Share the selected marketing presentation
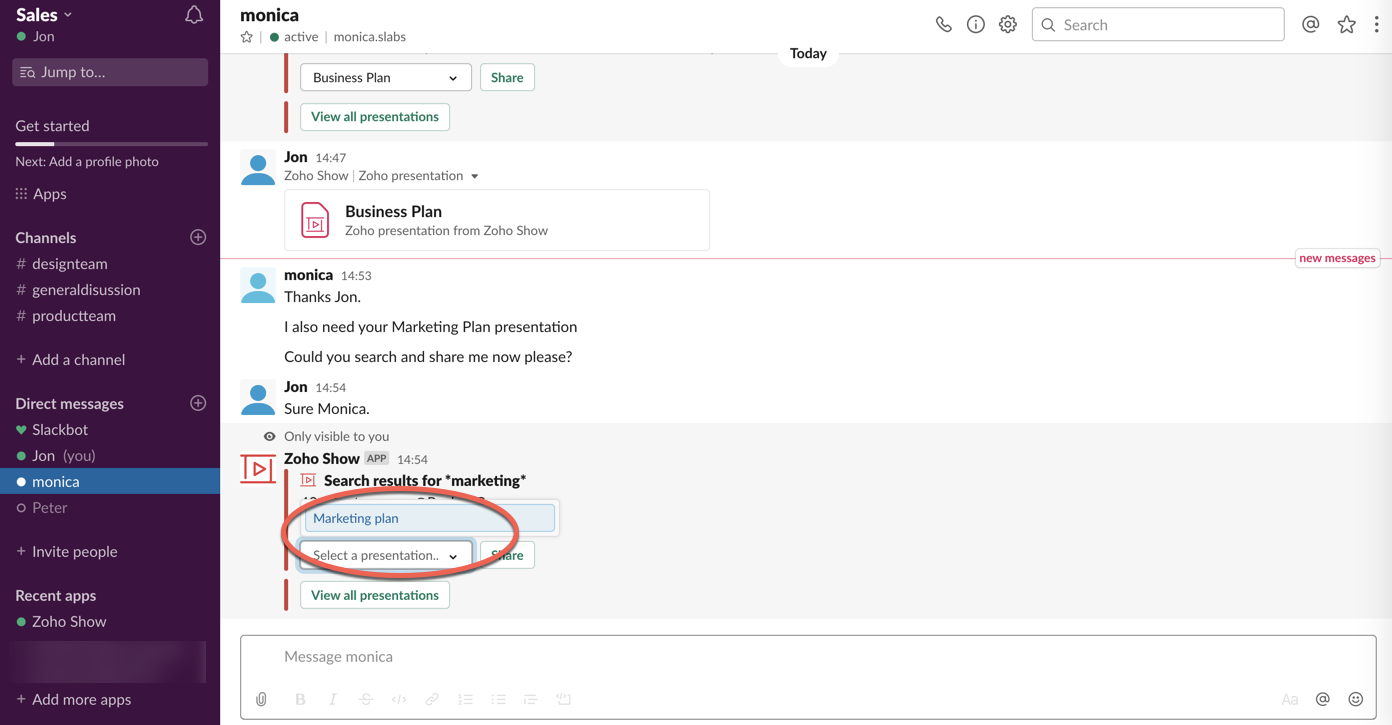Screen dimensions: 1392x725 507,555
